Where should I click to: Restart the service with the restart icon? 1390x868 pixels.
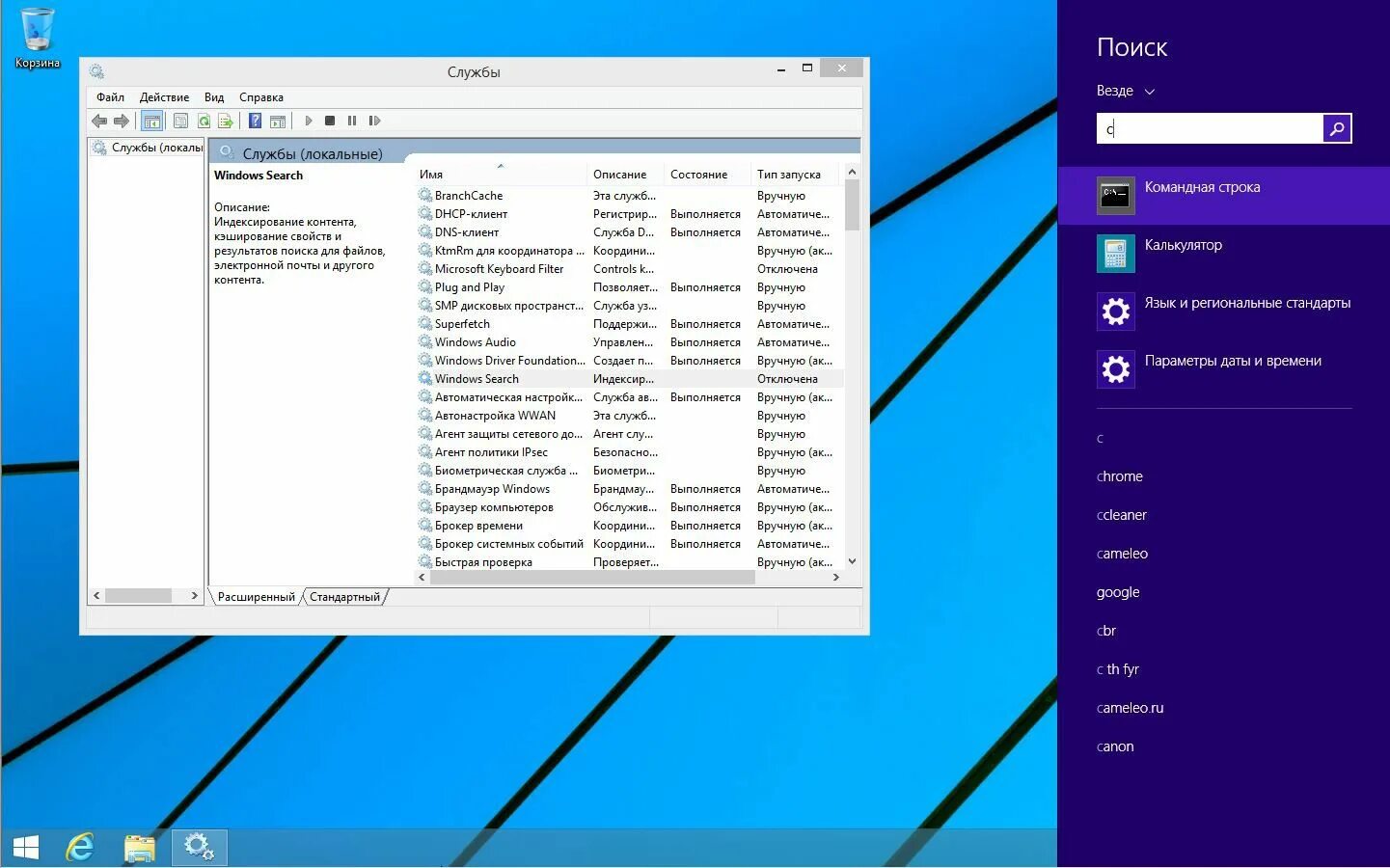pyautogui.click(x=375, y=121)
